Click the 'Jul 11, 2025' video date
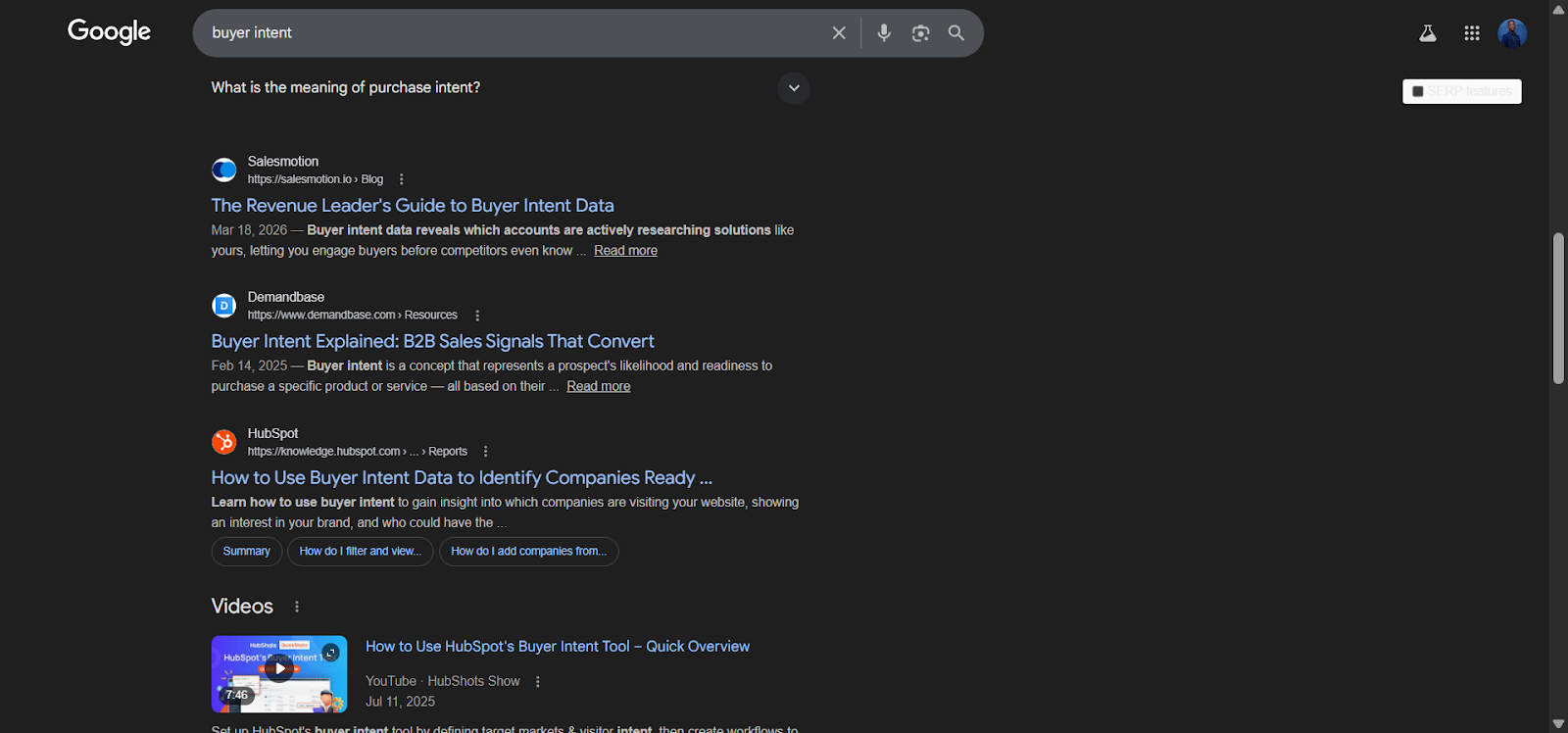This screenshot has width=1568, height=733. [400, 702]
